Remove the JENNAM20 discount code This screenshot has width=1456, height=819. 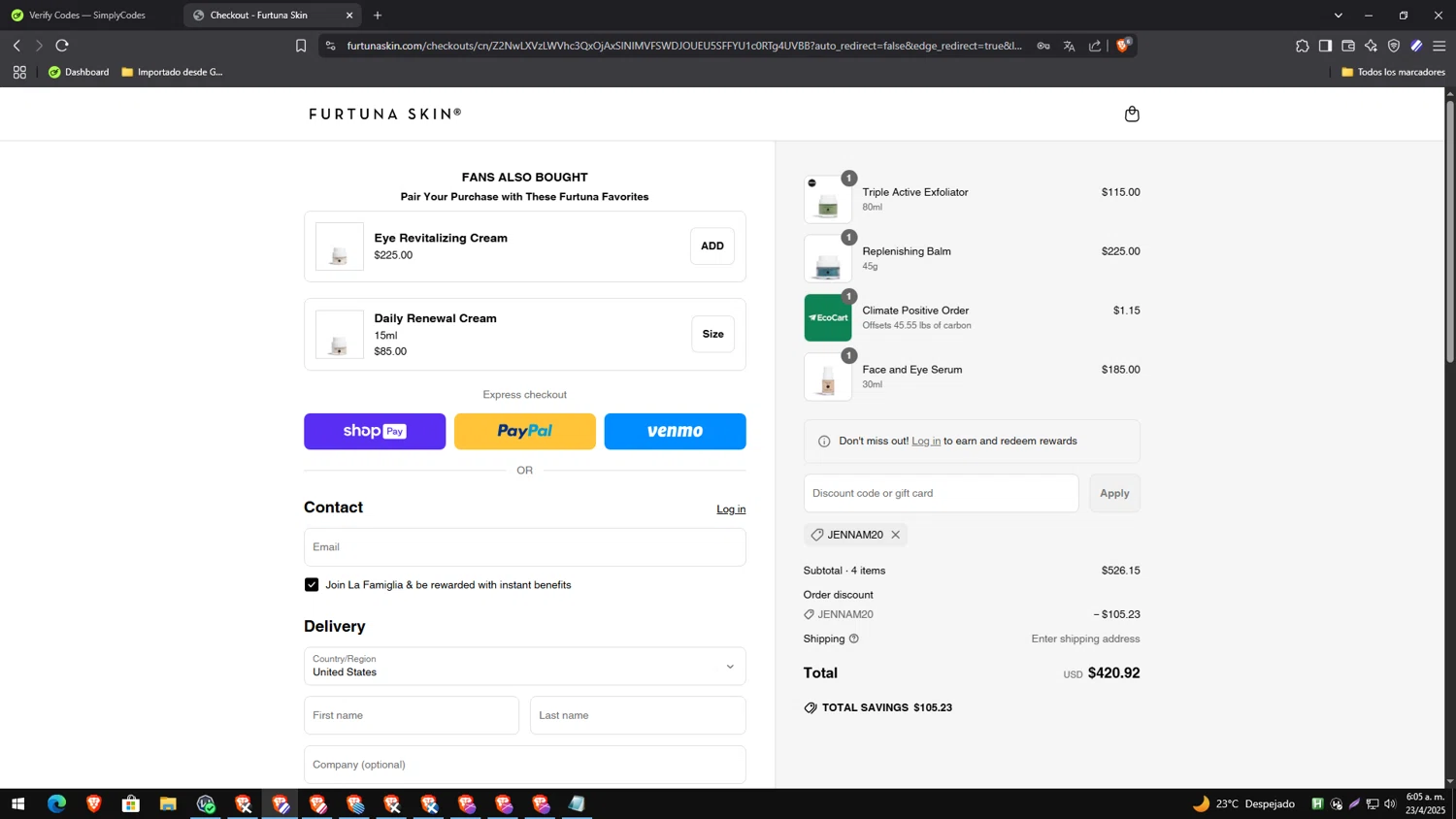[895, 535]
